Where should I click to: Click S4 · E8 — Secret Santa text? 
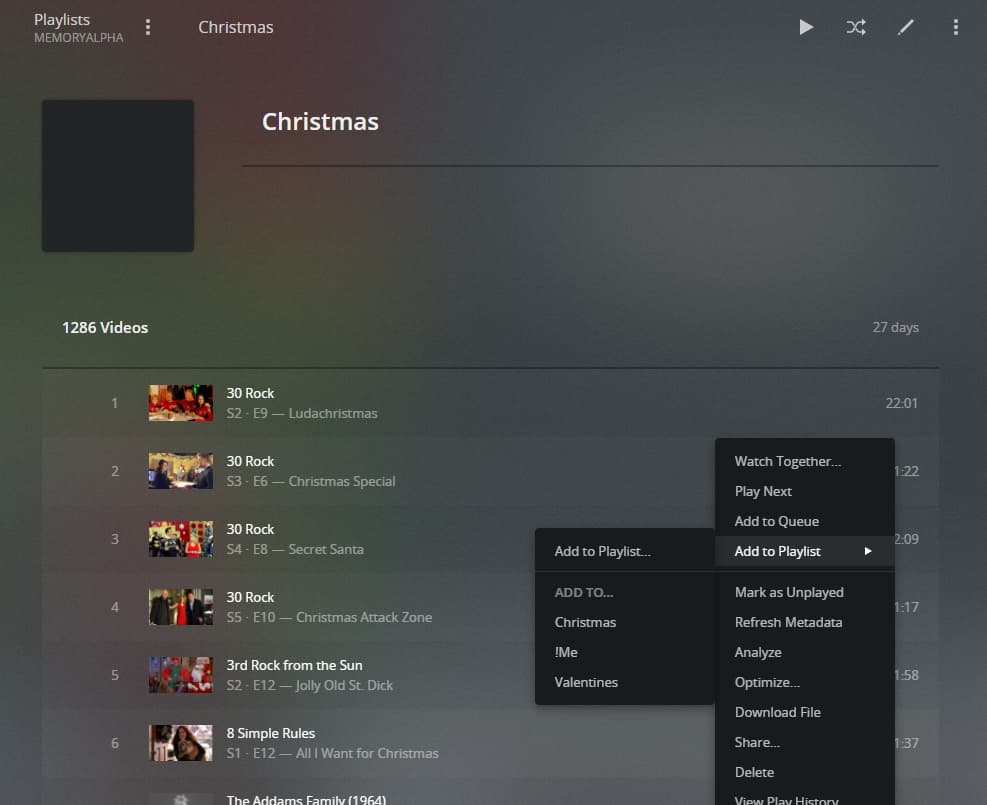click(x=295, y=549)
